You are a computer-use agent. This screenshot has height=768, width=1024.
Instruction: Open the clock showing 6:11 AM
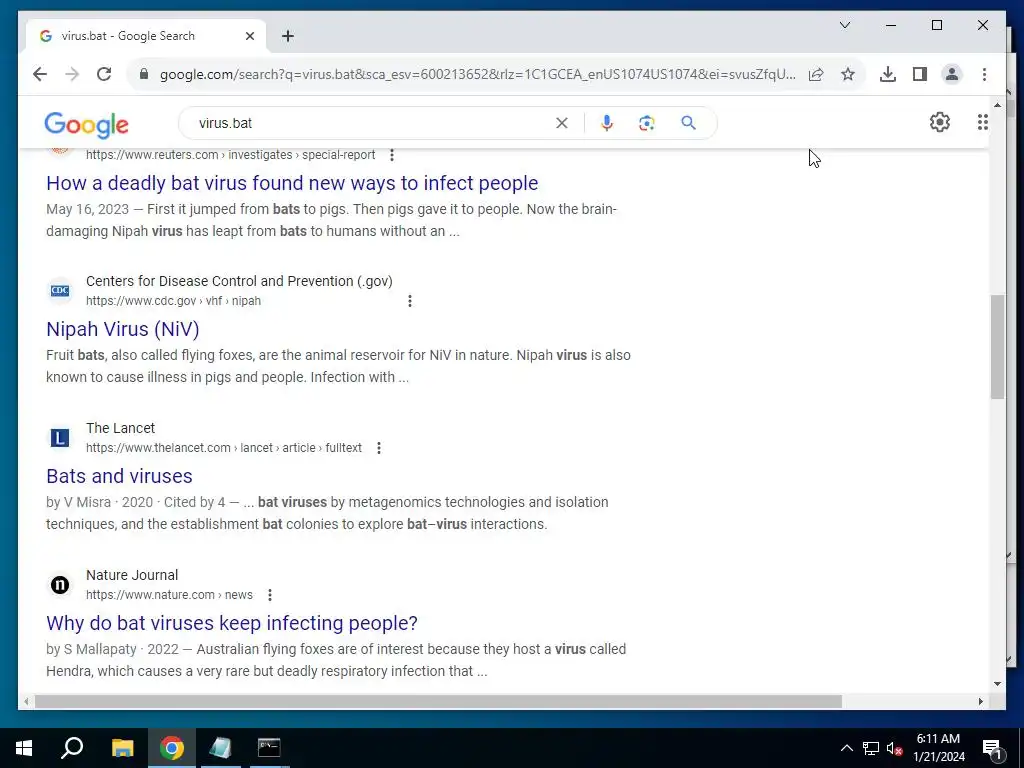938,748
